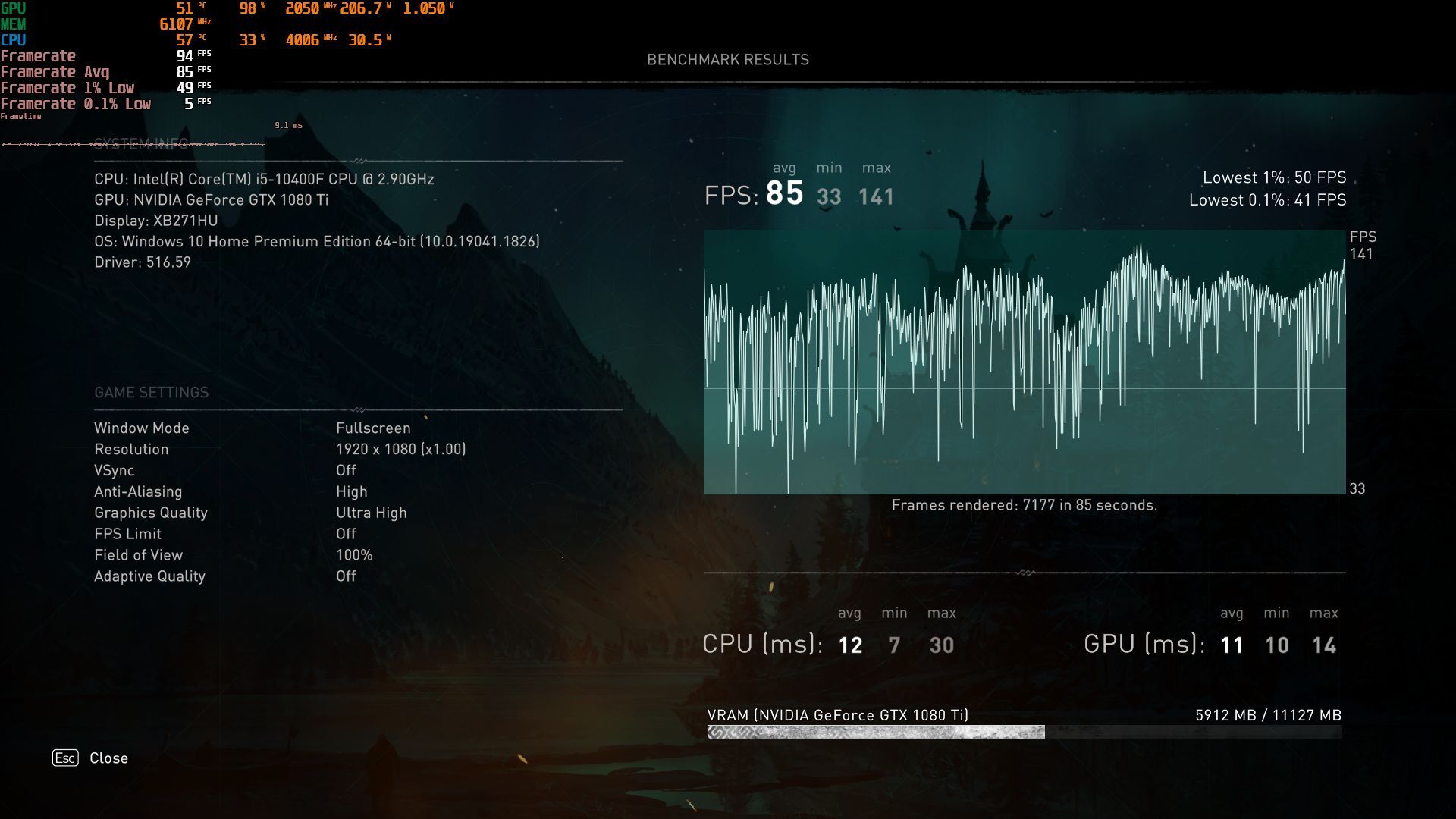Click the CPU max 30 ms value
Image resolution: width=1456 pixels, height=819 pixels.
coord(942,645)
